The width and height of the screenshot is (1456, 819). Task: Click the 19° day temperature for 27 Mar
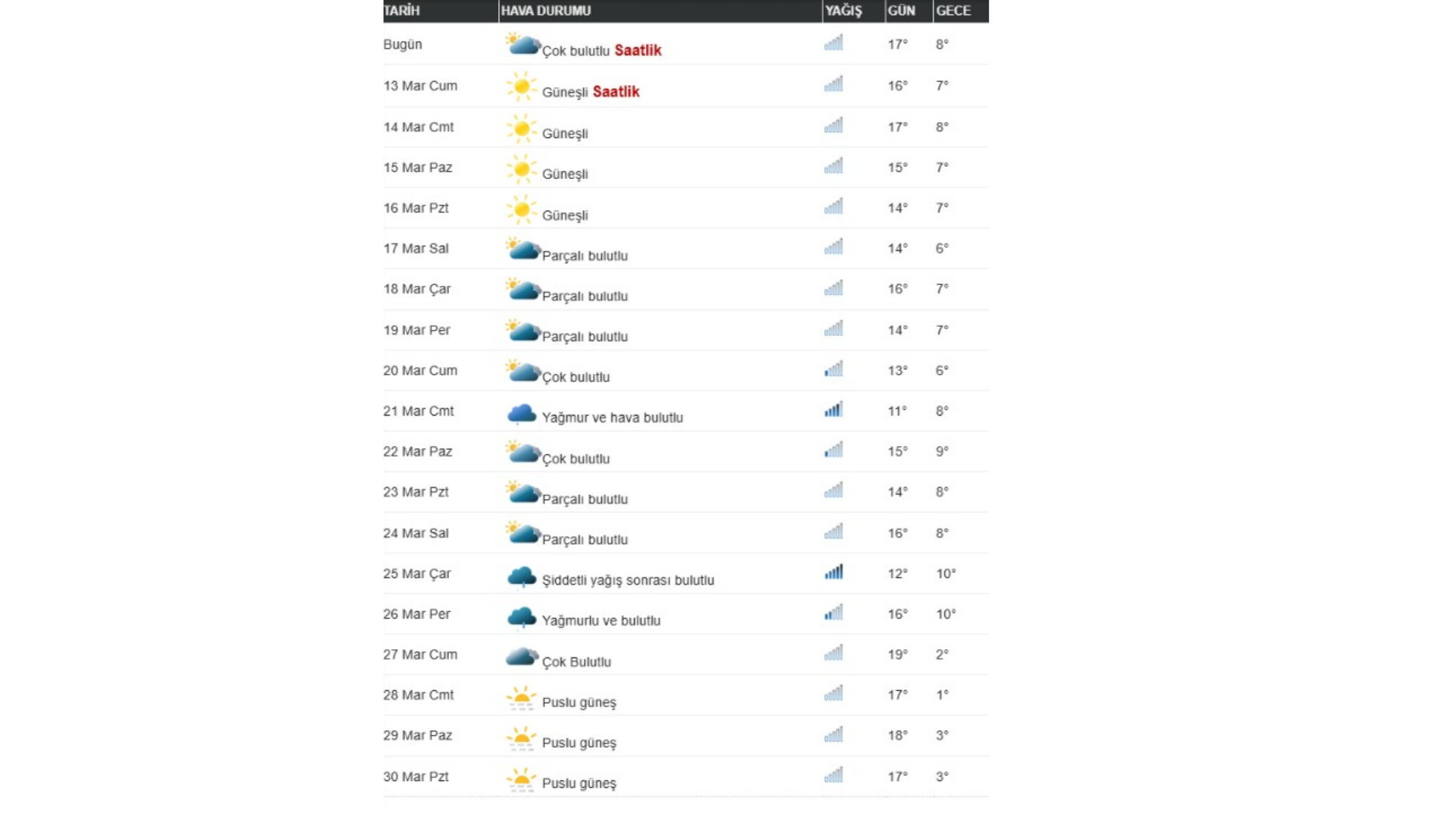(x=897, y=654)
